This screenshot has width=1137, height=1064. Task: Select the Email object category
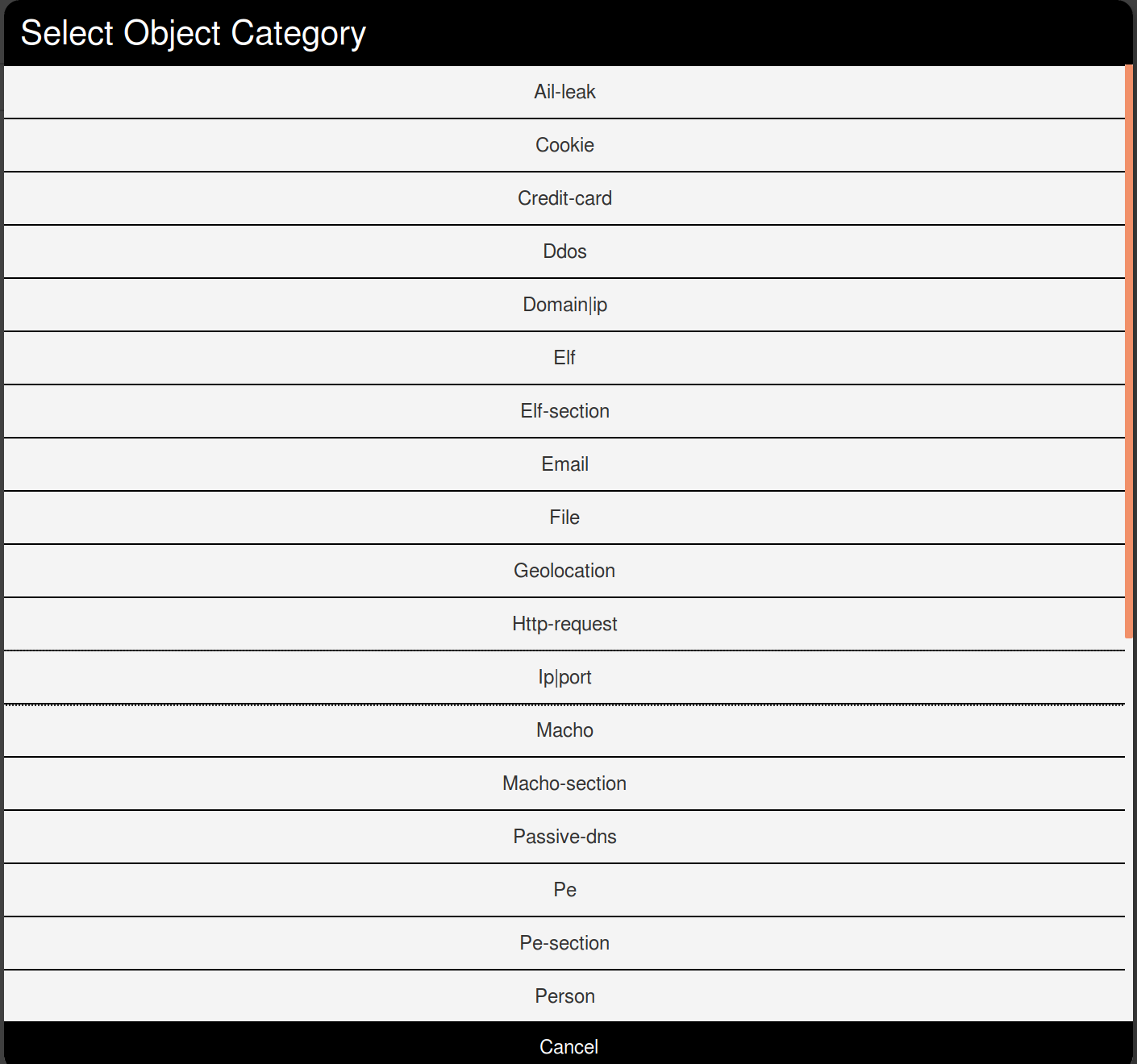click(564, 464)
